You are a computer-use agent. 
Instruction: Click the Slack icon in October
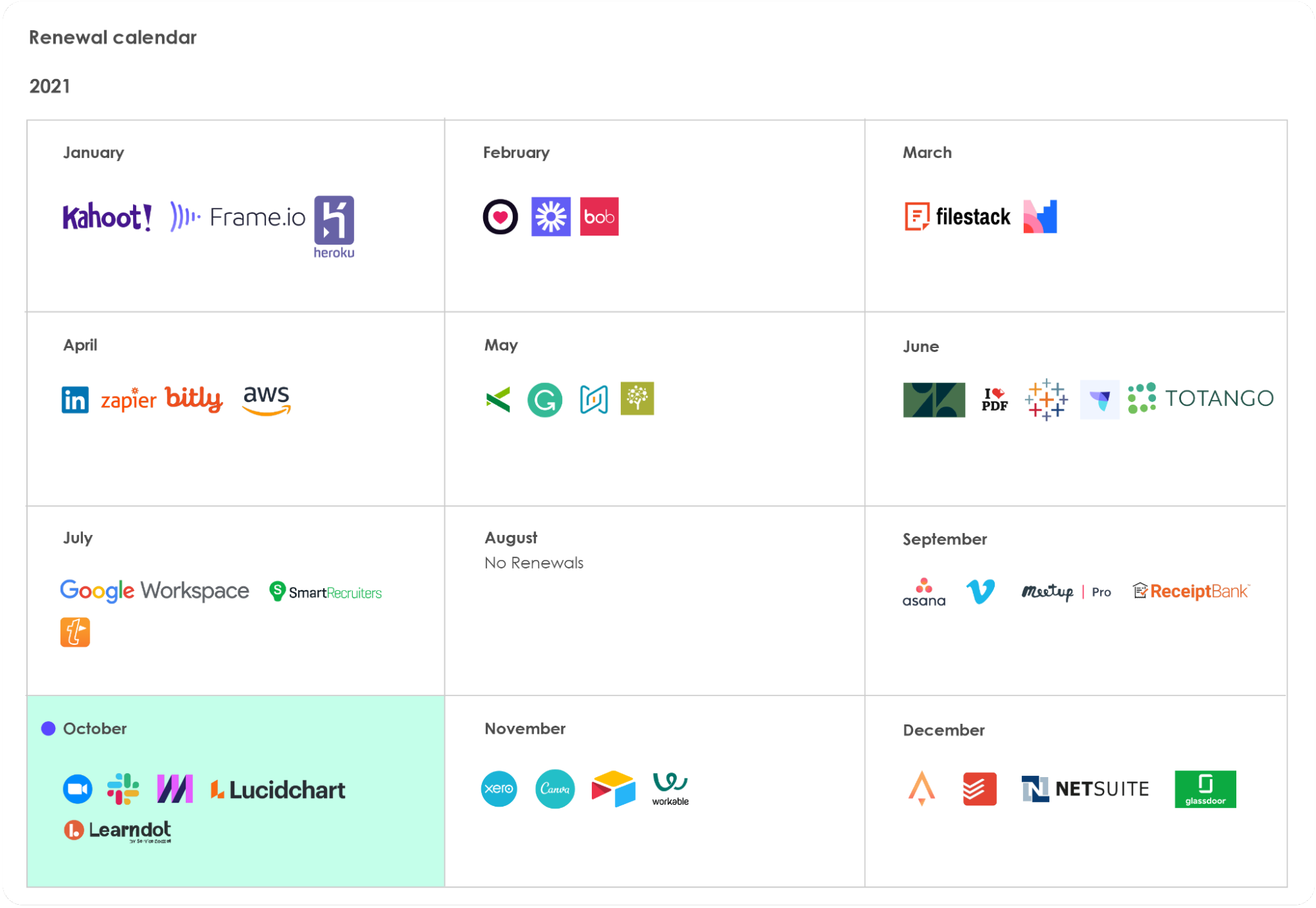[x=123, y=789]
